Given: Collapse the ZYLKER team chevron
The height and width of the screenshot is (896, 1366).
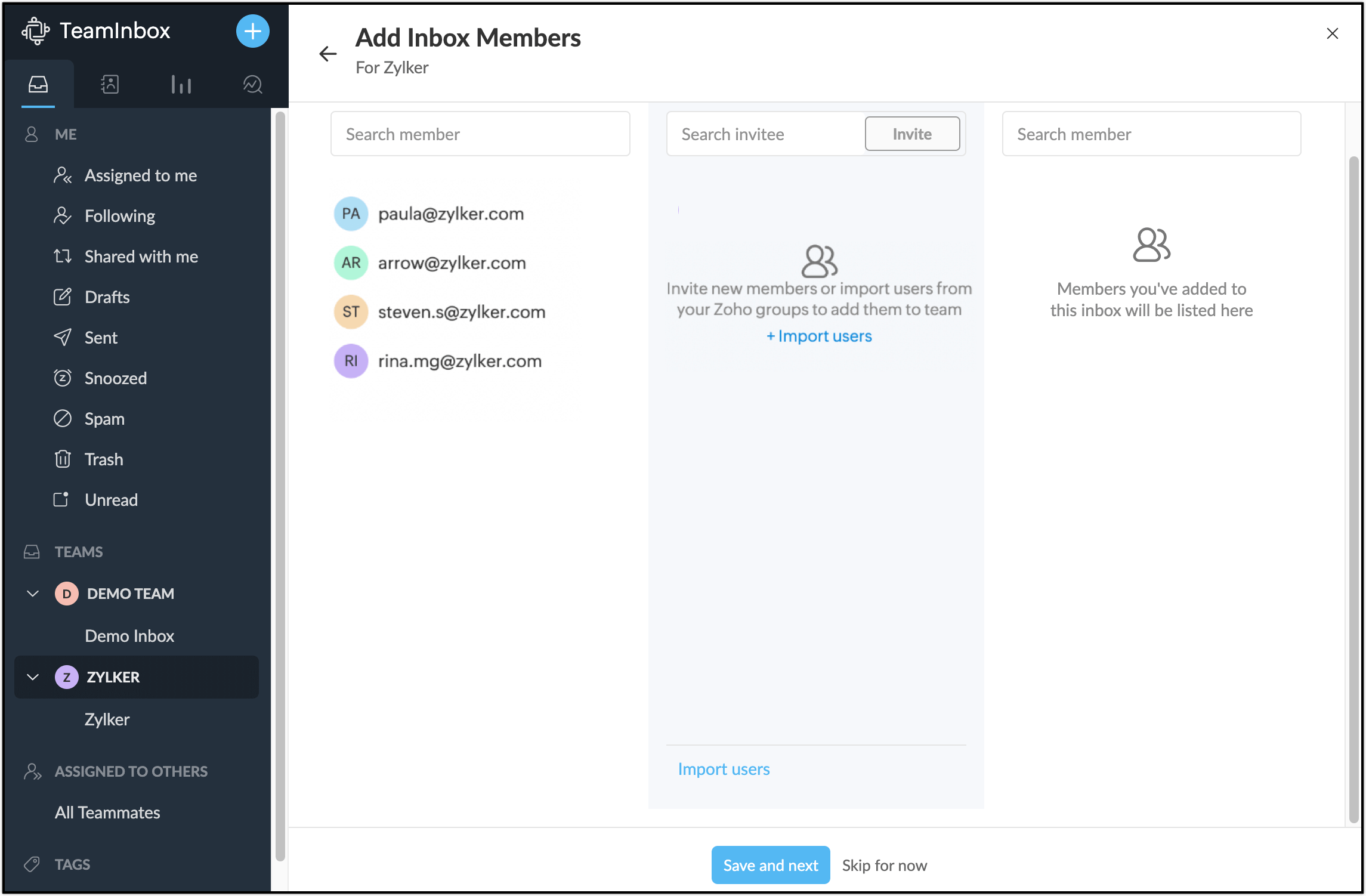Looking at the screenshot, I should click(33, 677).
